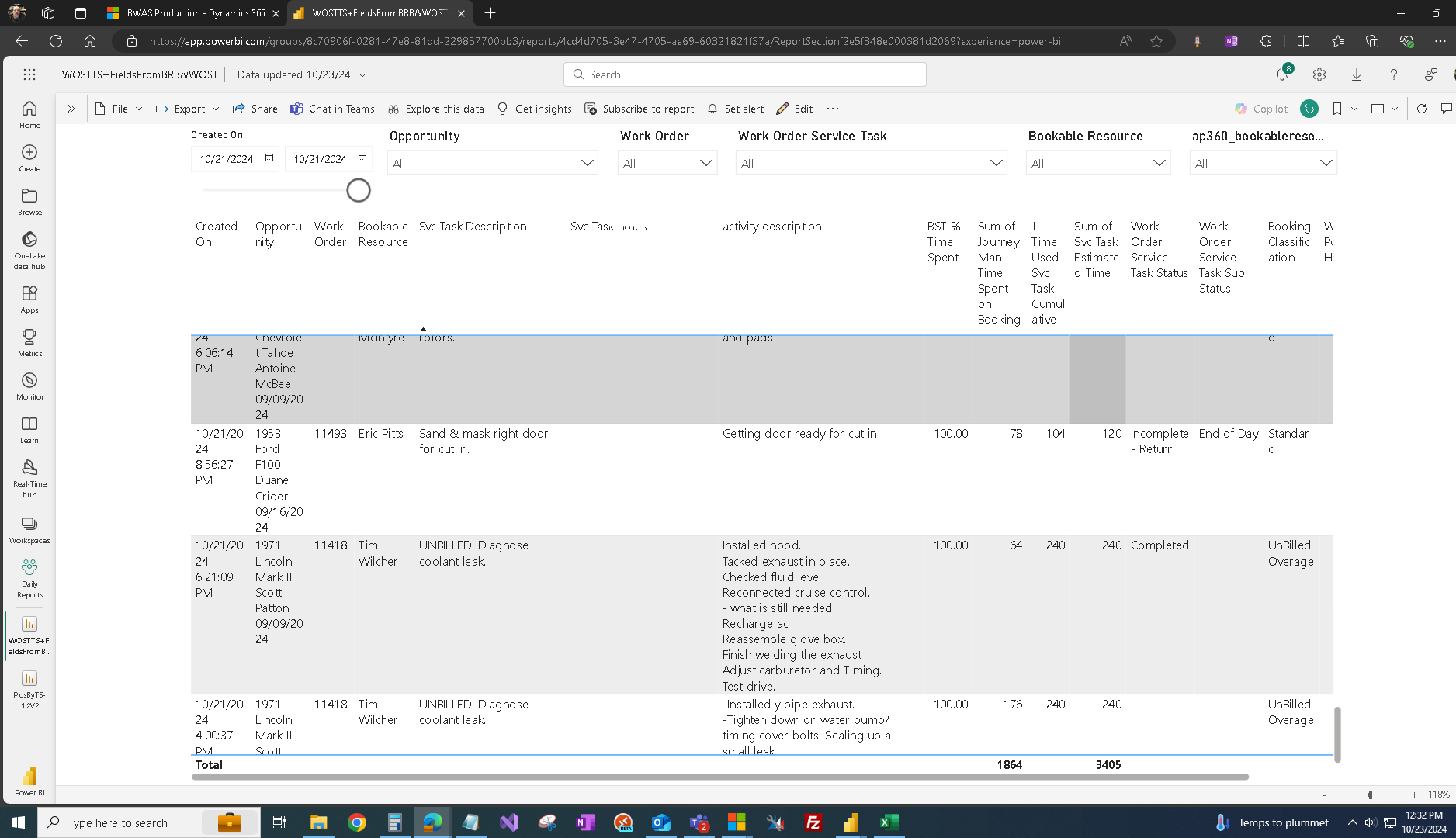The height and width of the screenshot is (838, 1456).
Task: Open the start date calendar picker
Action: click(x=269, y=158)
